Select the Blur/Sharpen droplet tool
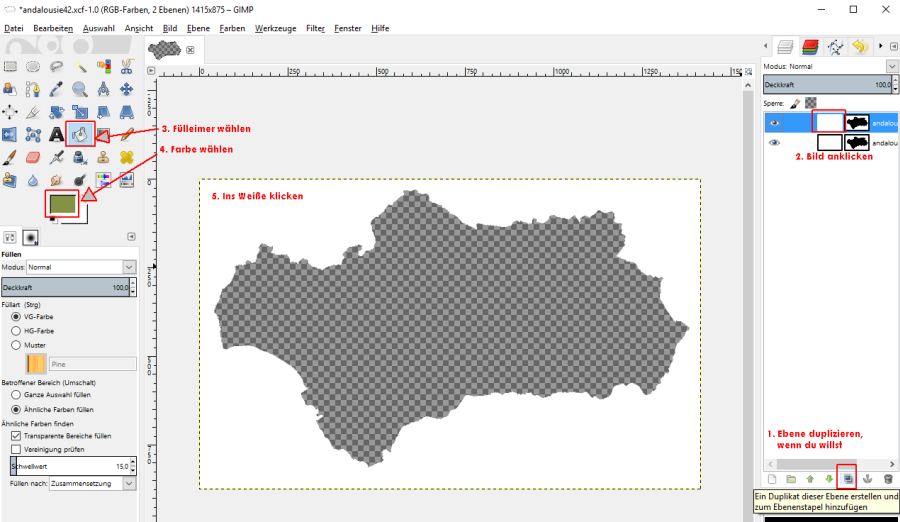This screenshot has height=522, width=900. click(33, 180)
